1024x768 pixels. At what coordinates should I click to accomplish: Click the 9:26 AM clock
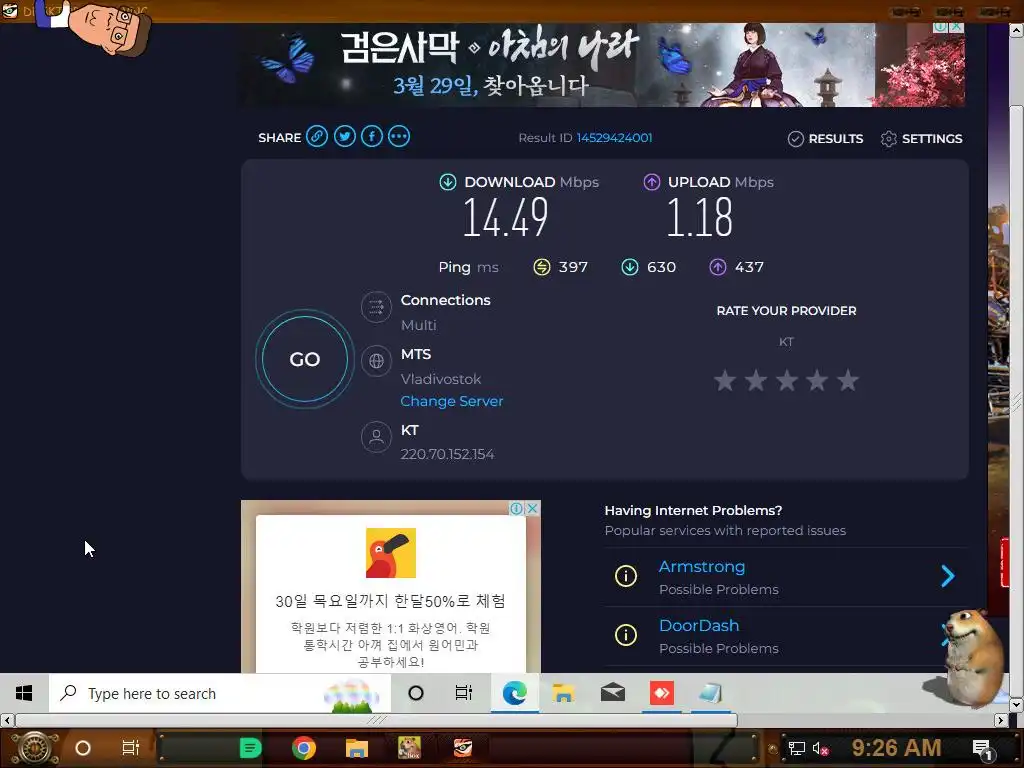pos(896,748)
